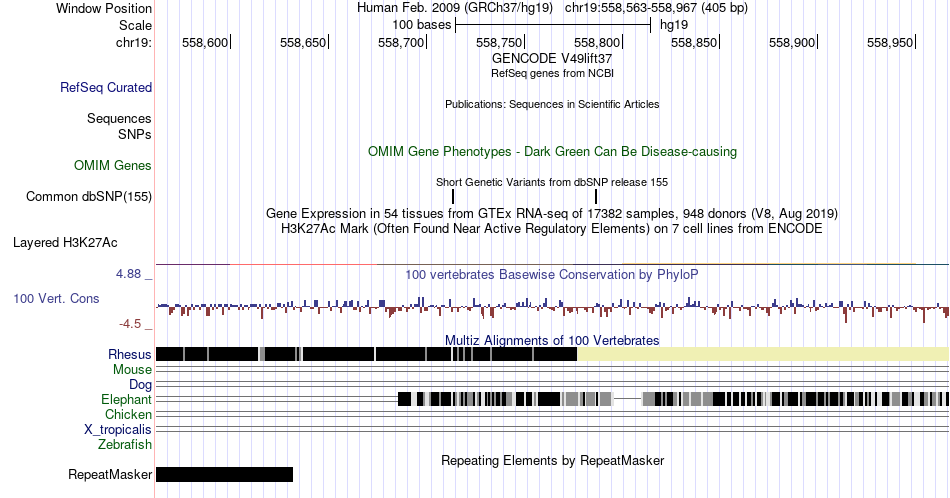The image size is (950, 498).
Task: Click the RepeatMasker track label
Action: 110,474
